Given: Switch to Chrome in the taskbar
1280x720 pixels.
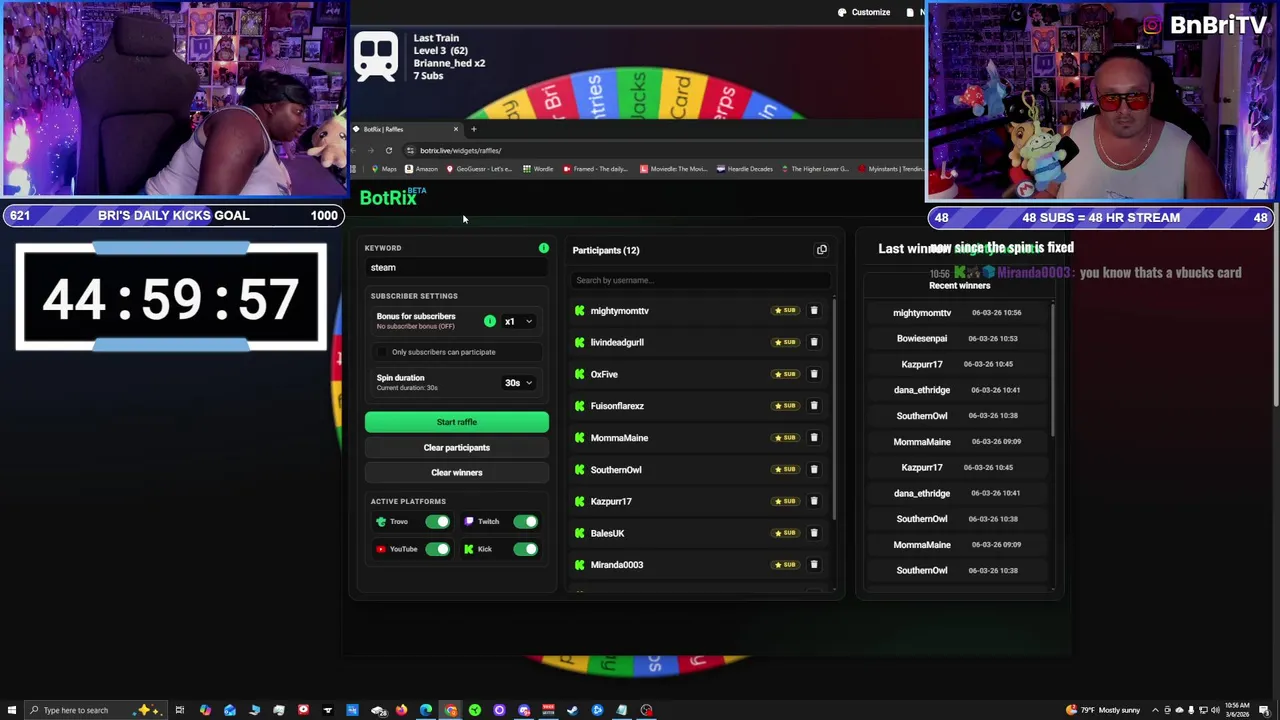Looking at the screenshot, I should point(451,710).
